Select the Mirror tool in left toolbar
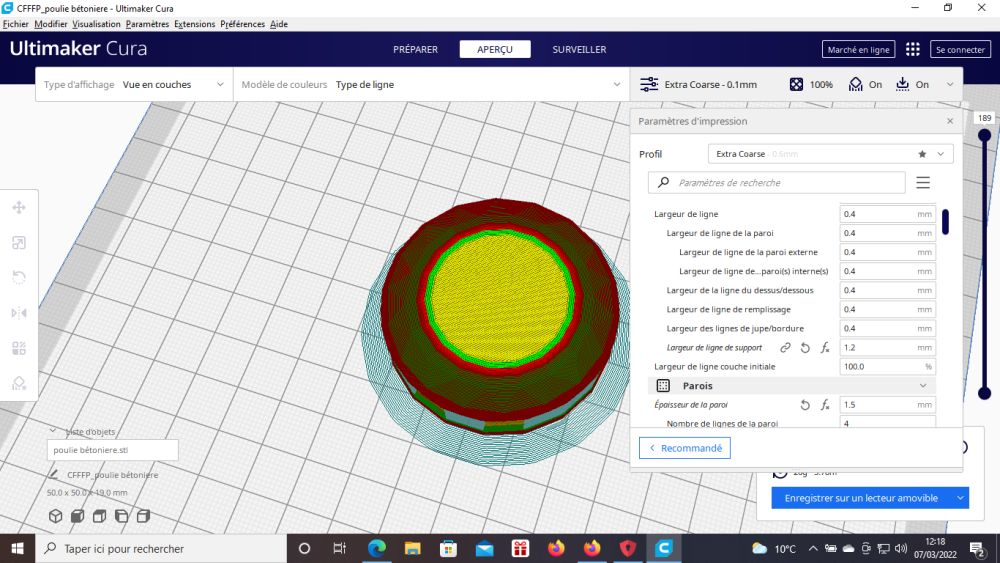 coord(19,313)
